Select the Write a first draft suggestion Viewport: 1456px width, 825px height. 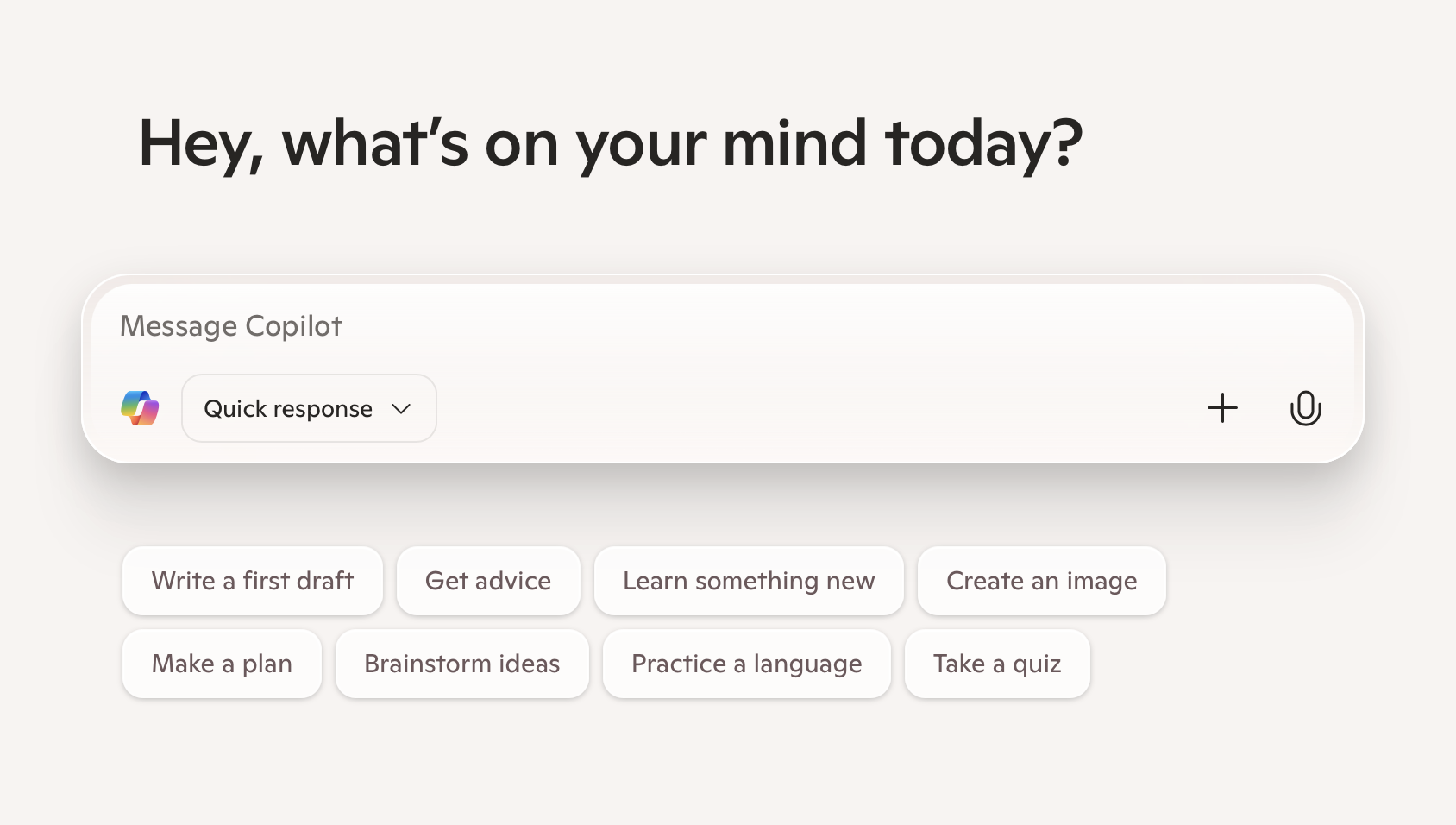tap(252, 581)
